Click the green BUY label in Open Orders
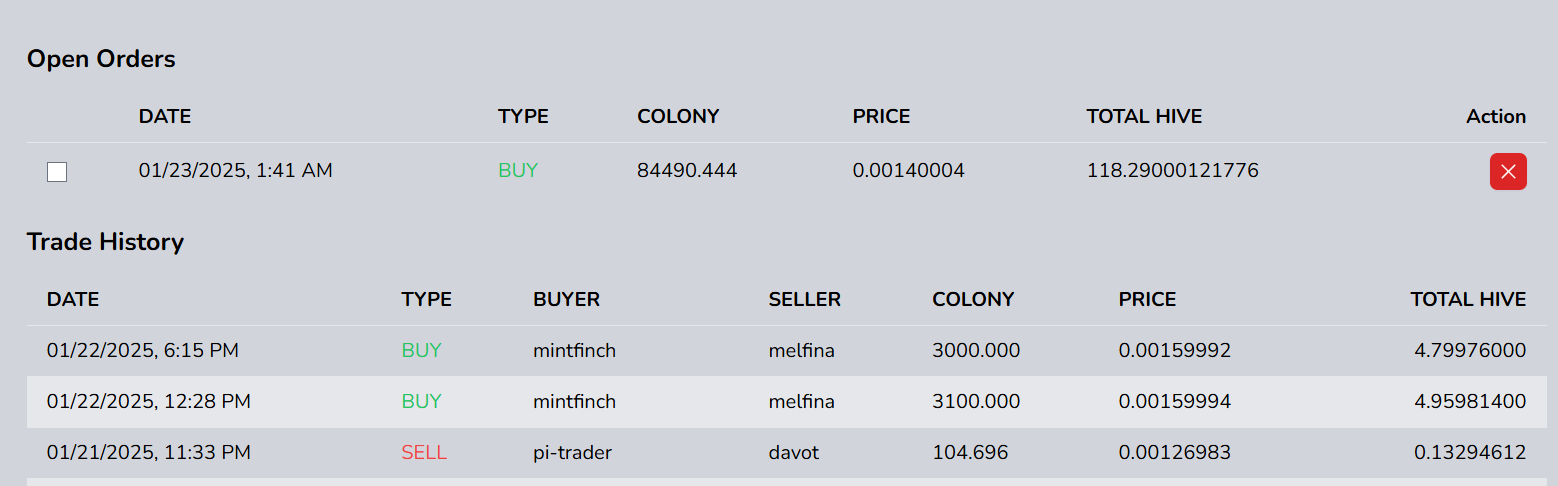 click(x=518, y=171)
